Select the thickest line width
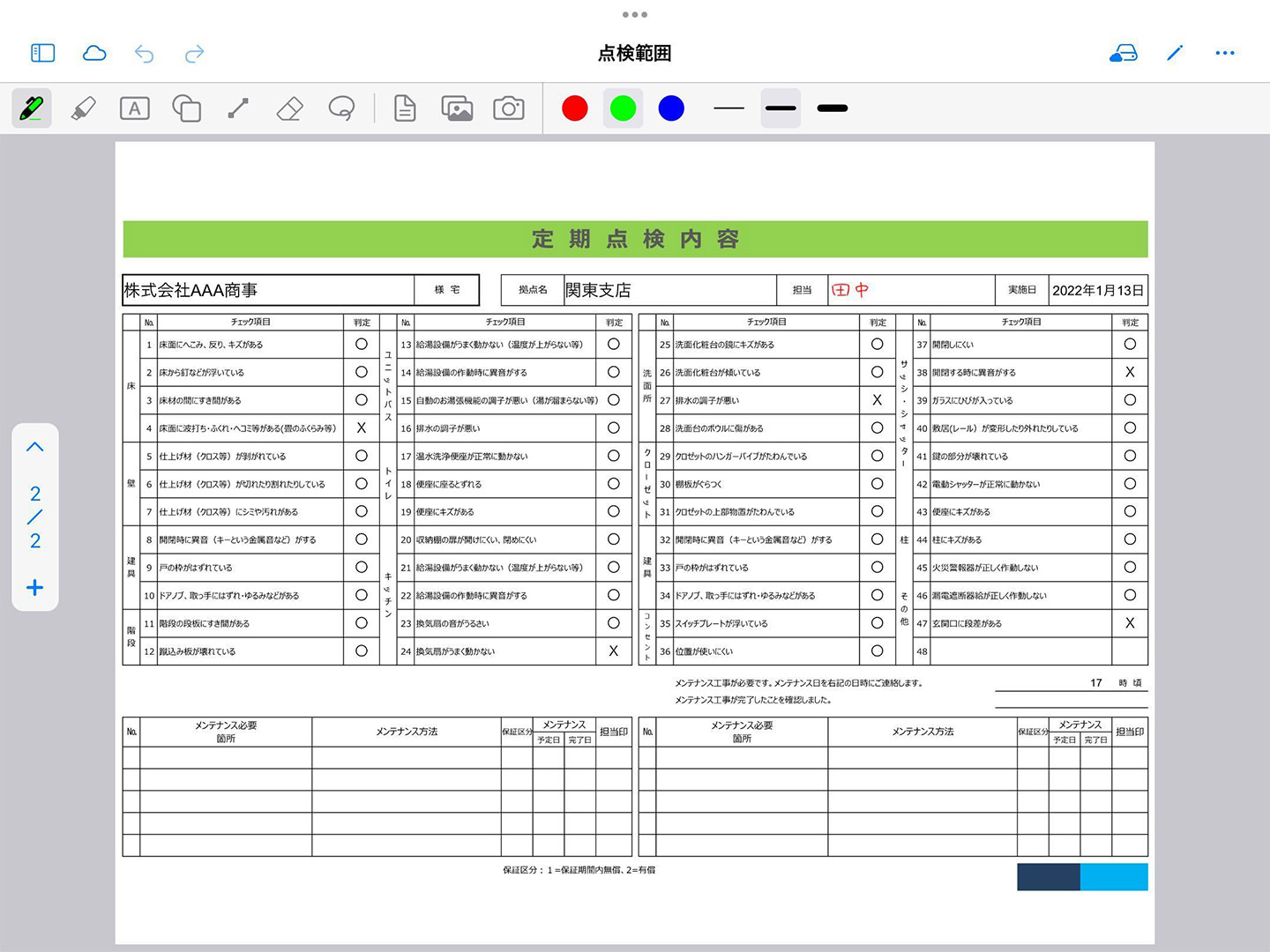Image resolution: width=1270 pixels, height=952 pixels. (832, 108)
